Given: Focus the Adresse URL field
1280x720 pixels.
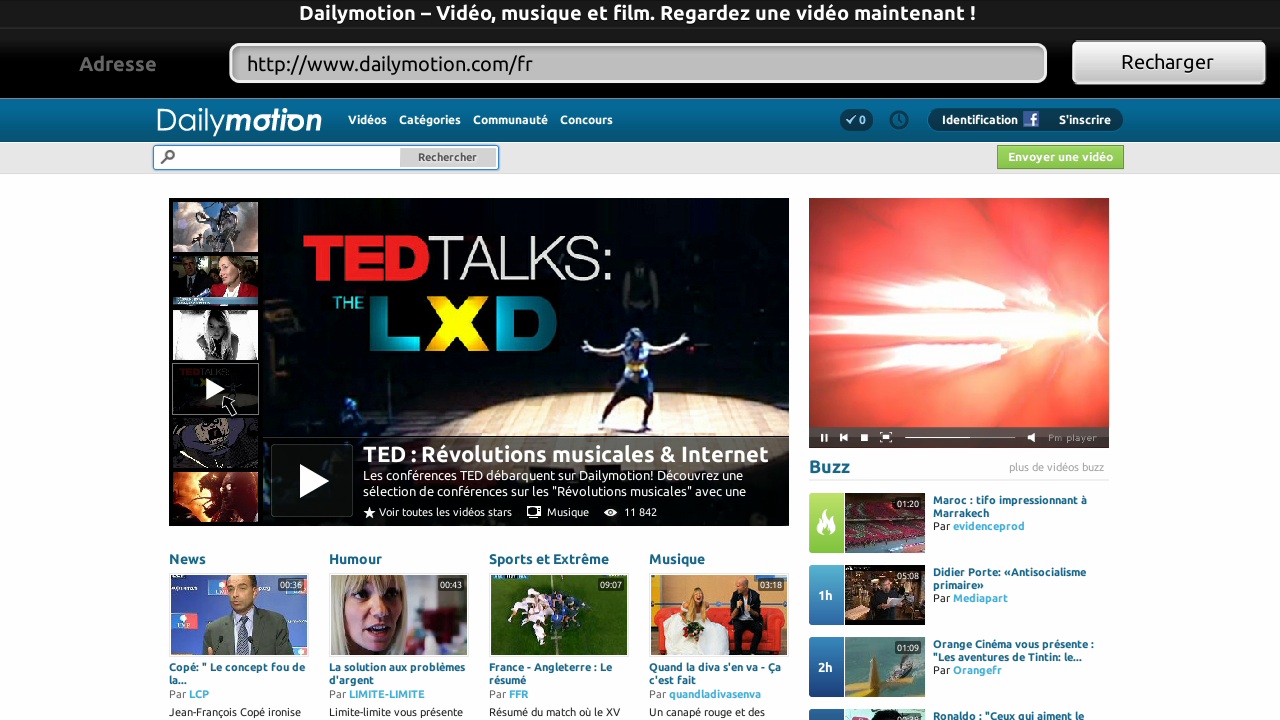Looking at the screenshot, I should [638, 63].
